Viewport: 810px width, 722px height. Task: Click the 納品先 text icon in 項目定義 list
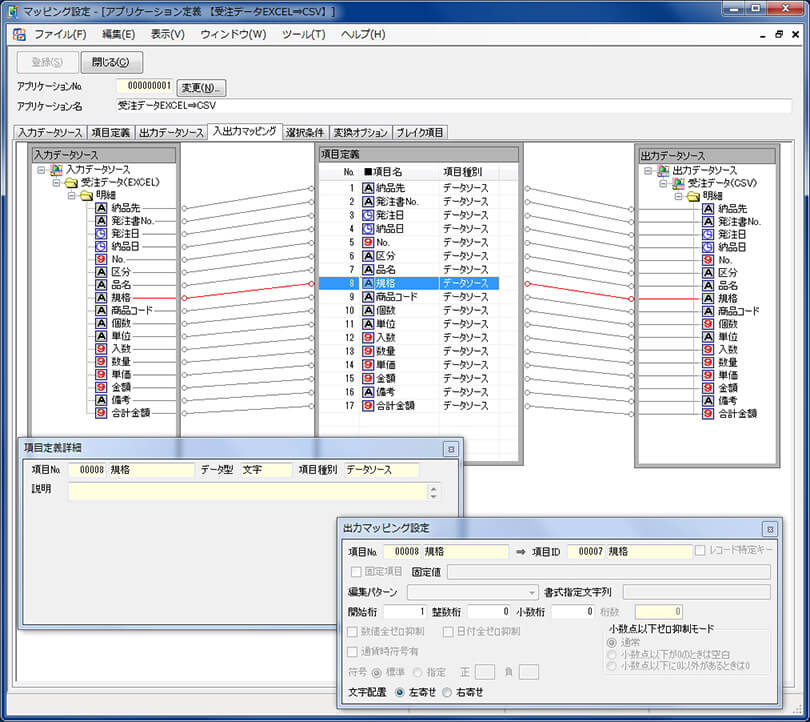click(x=367, y=188)
